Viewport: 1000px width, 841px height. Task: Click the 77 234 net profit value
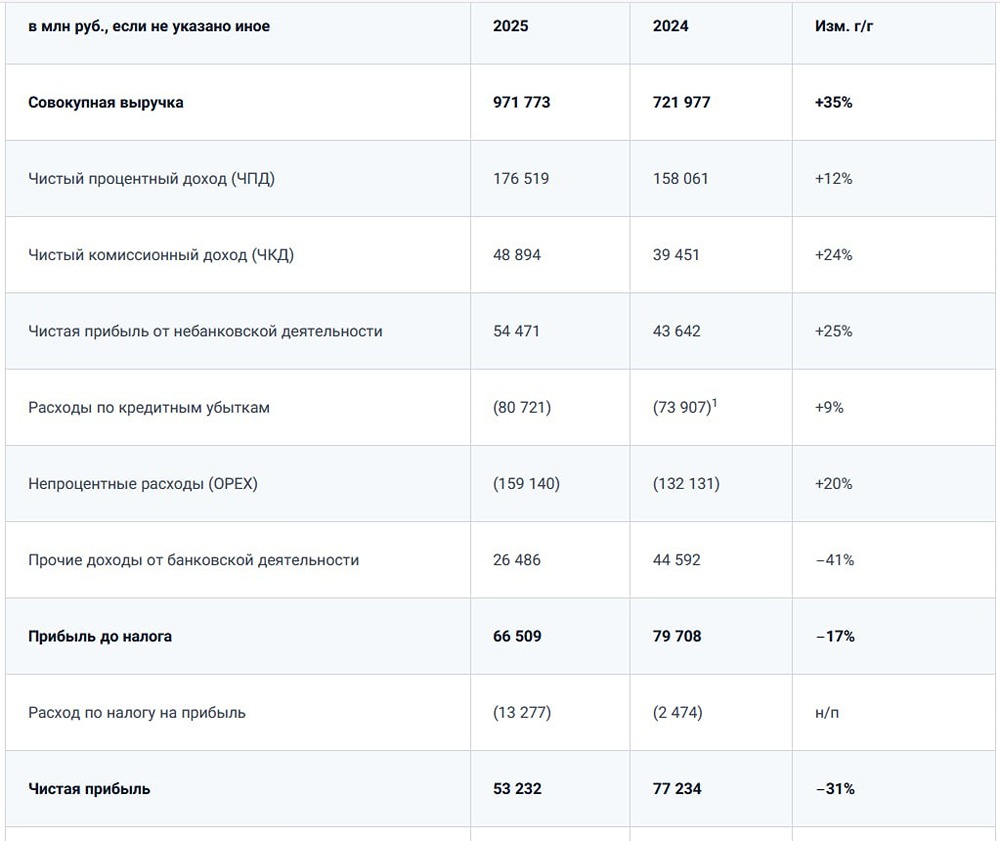tap(677, 789)
